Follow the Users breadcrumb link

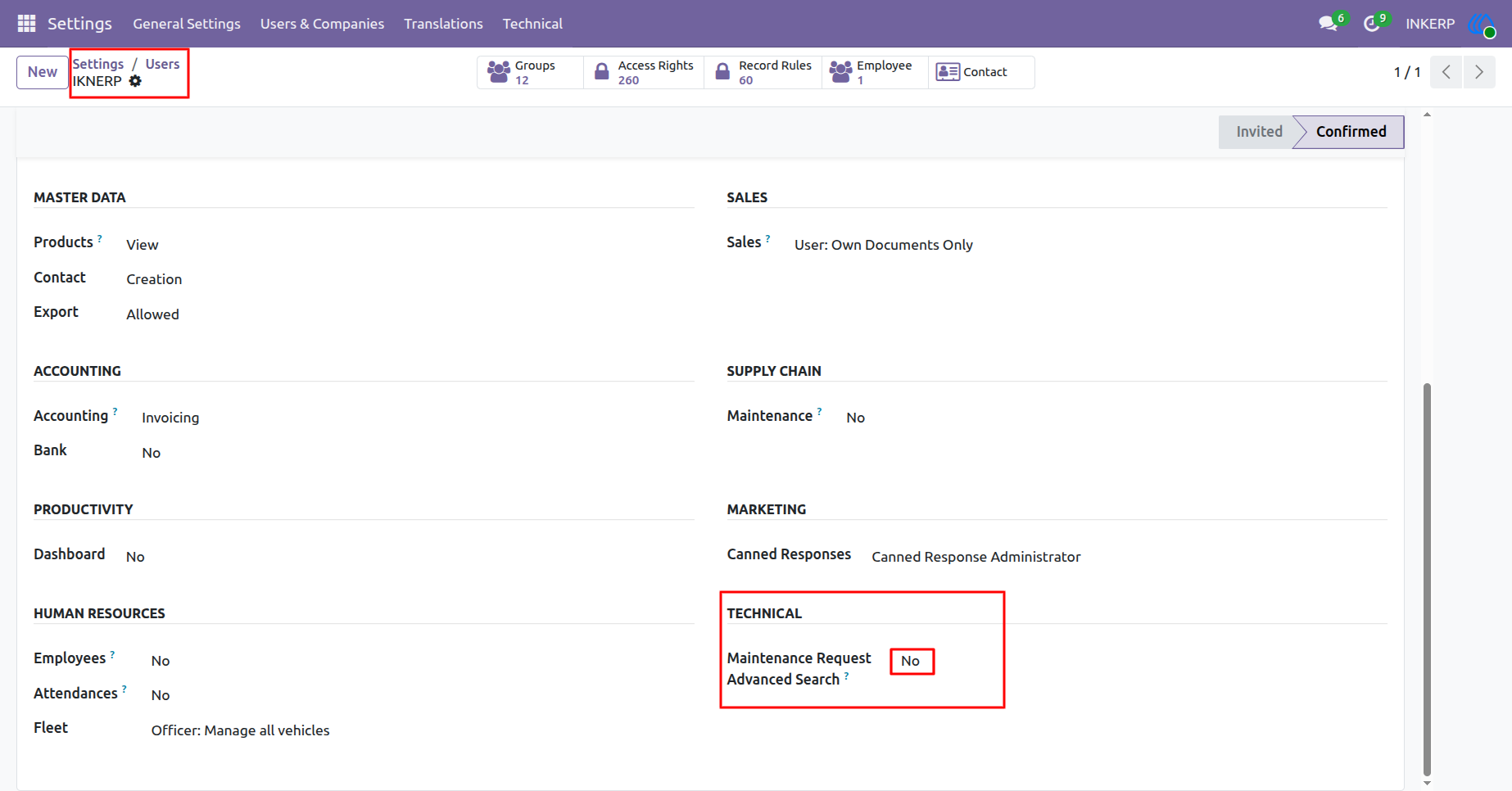click(x=162, y=64)
